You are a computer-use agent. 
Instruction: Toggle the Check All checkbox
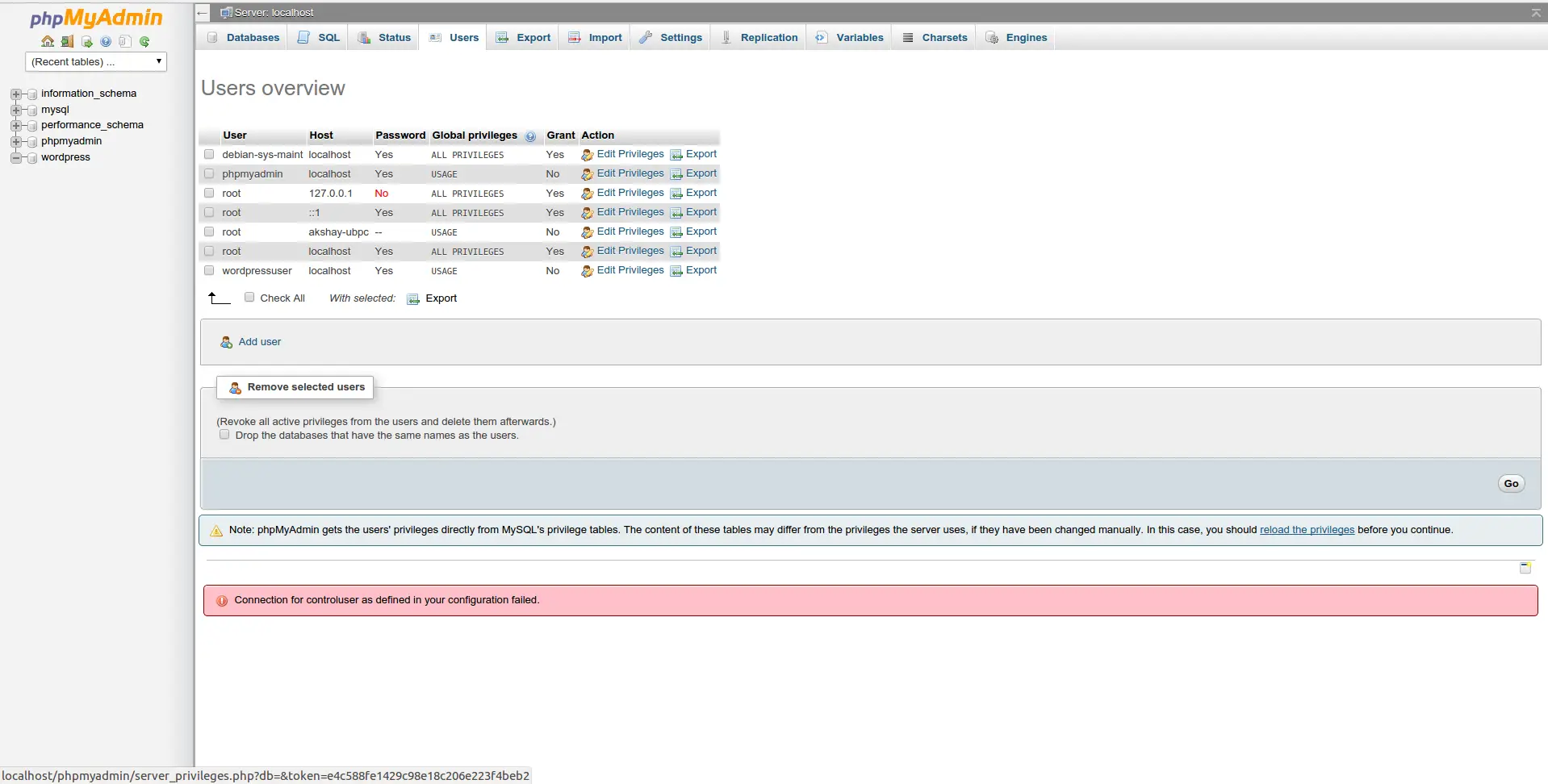pyautogui.click(x=249, y=297)
